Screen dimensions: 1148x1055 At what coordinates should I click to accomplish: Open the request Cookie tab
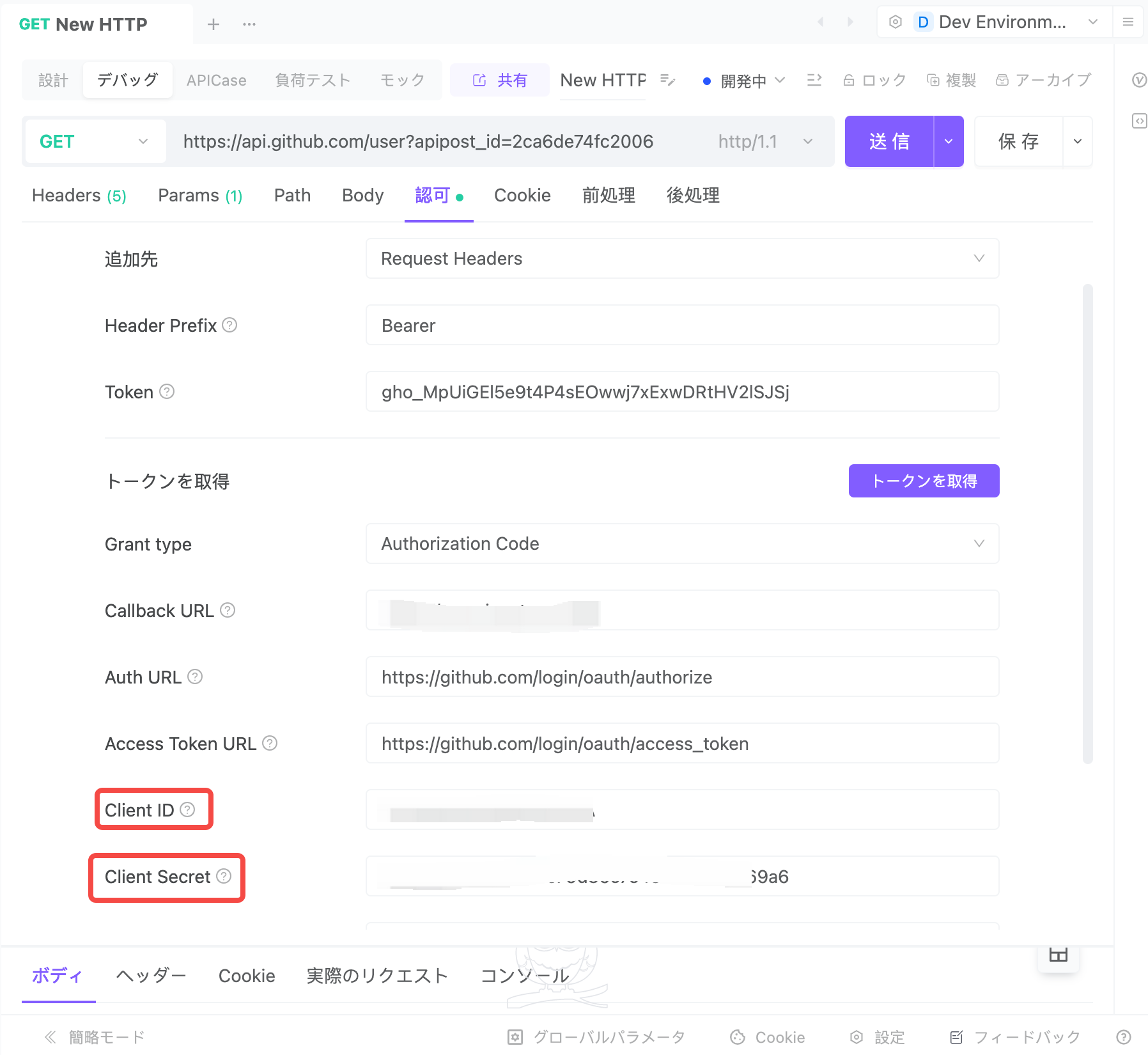pos(522,195)
